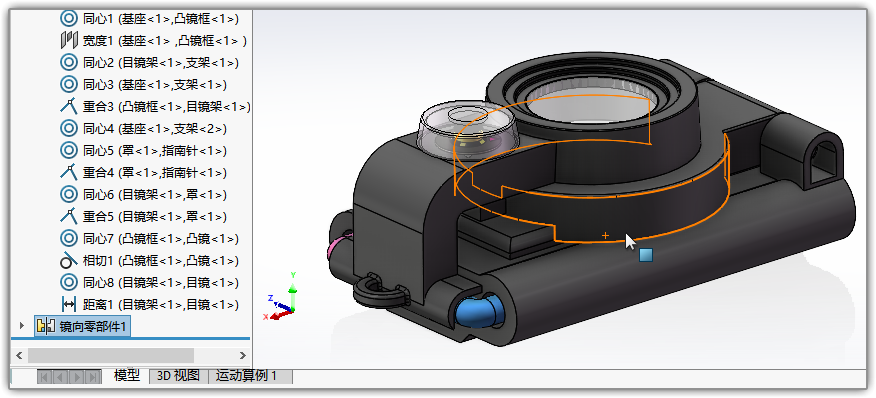Select mate 同心6 (目镜架<1>,罩<1>)
The width and height of the screenshot is (876, 398).
pos(154,195)
